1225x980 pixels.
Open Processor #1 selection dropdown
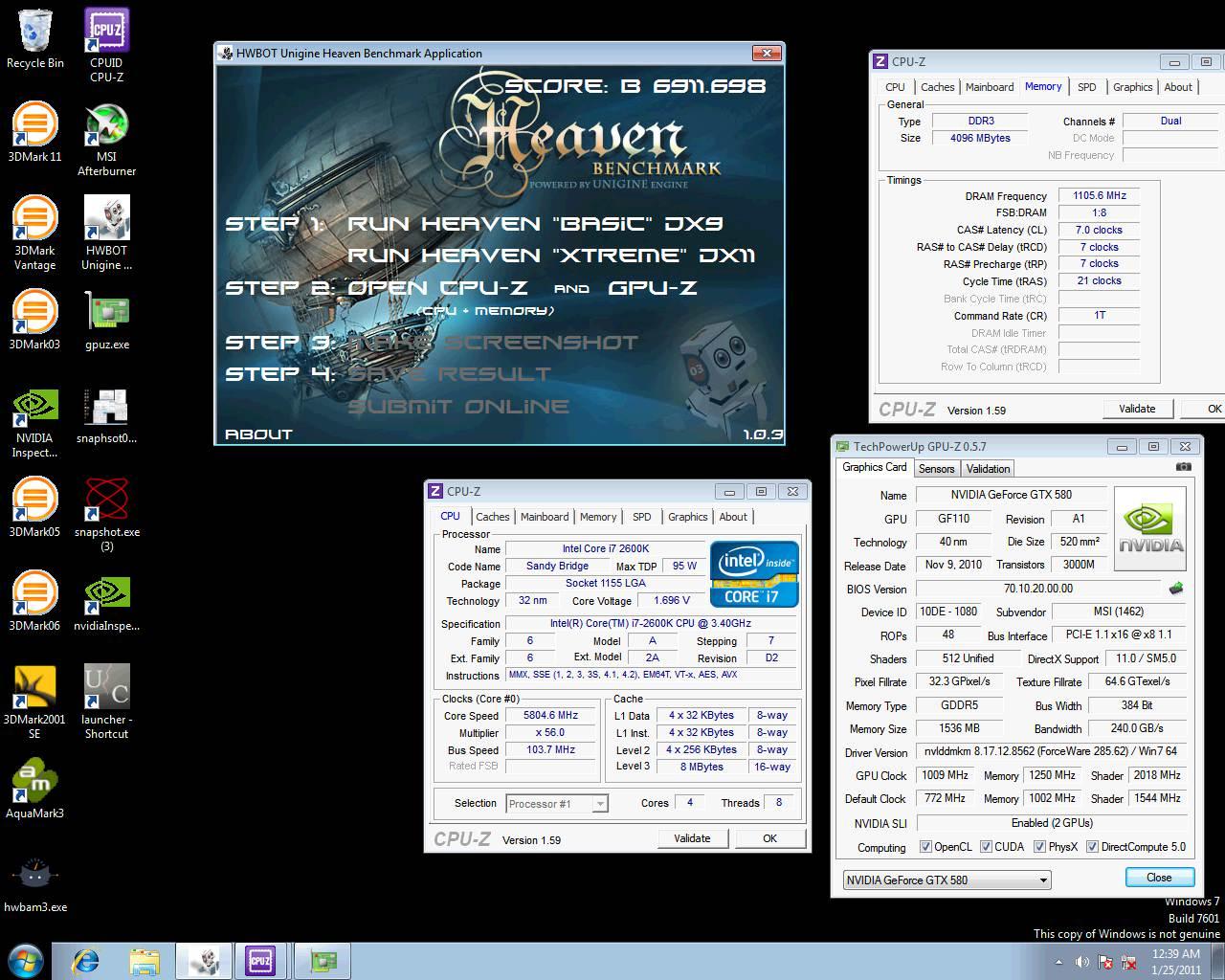point(557,804)
